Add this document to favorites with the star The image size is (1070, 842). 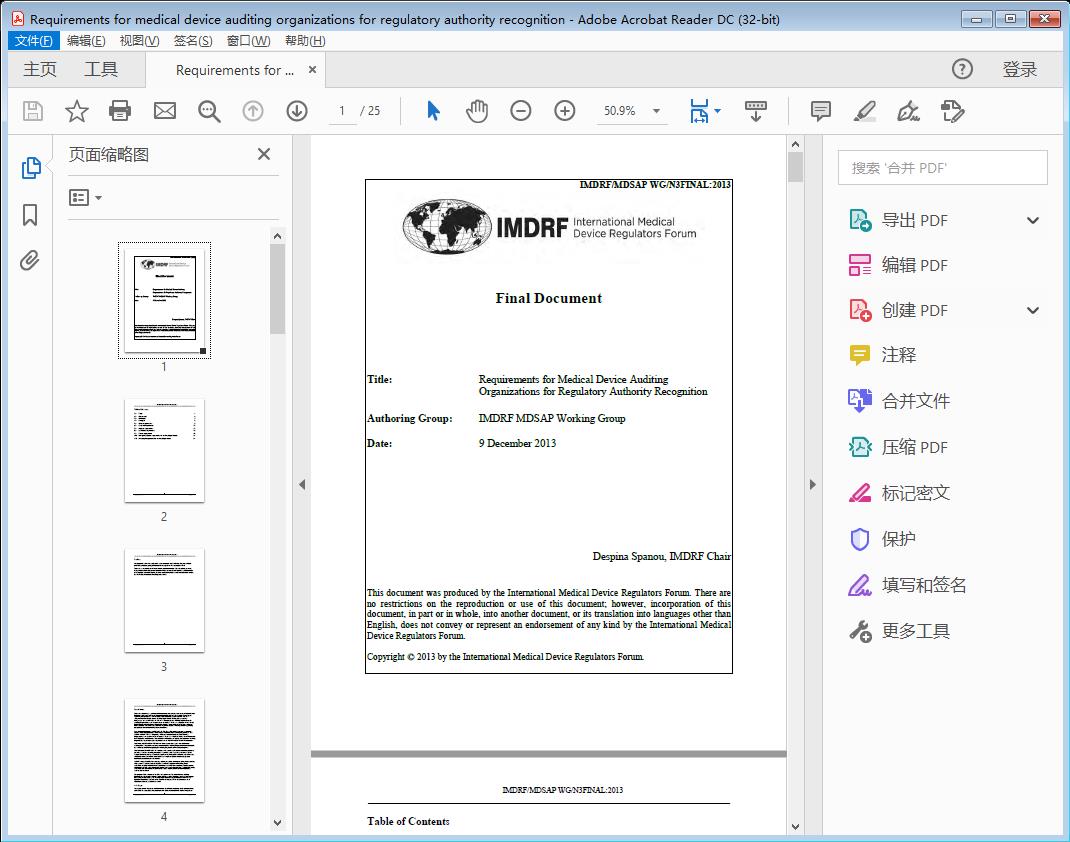point(76,111)
